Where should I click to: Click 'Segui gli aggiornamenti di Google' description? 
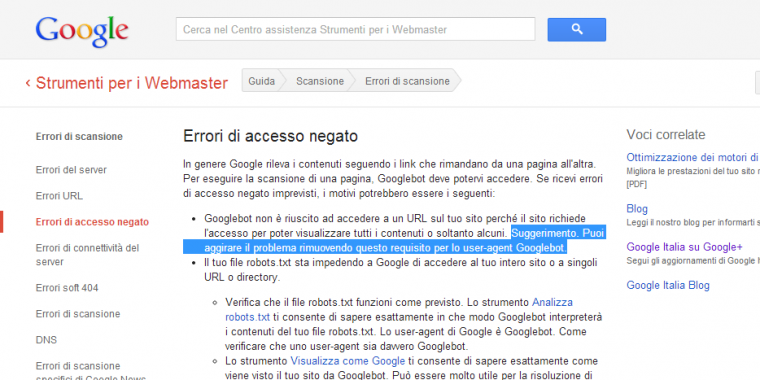point(692,260)
